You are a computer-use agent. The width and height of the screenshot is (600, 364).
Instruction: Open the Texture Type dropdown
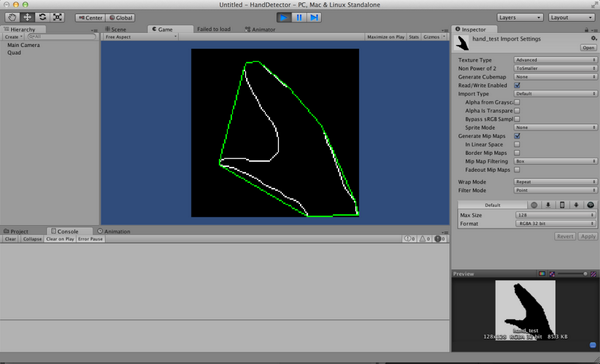(555, 60)
